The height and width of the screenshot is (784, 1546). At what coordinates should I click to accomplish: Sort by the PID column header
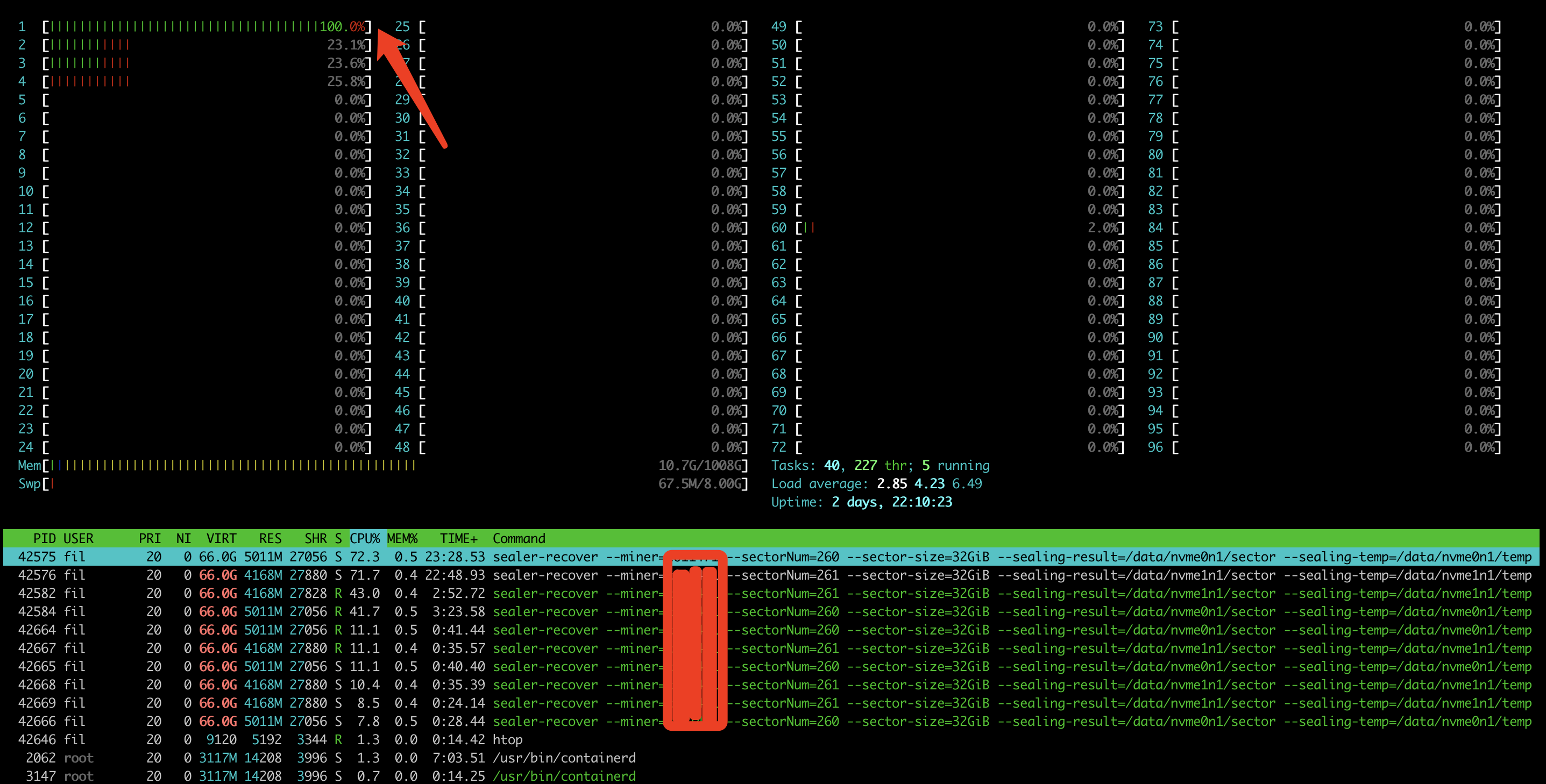[45, 538]
